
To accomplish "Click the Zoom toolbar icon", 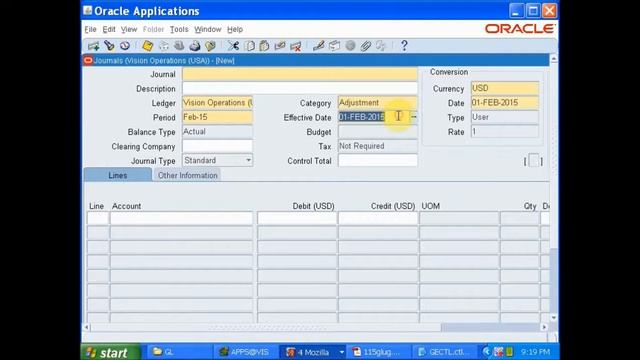I will coord(334,46).
